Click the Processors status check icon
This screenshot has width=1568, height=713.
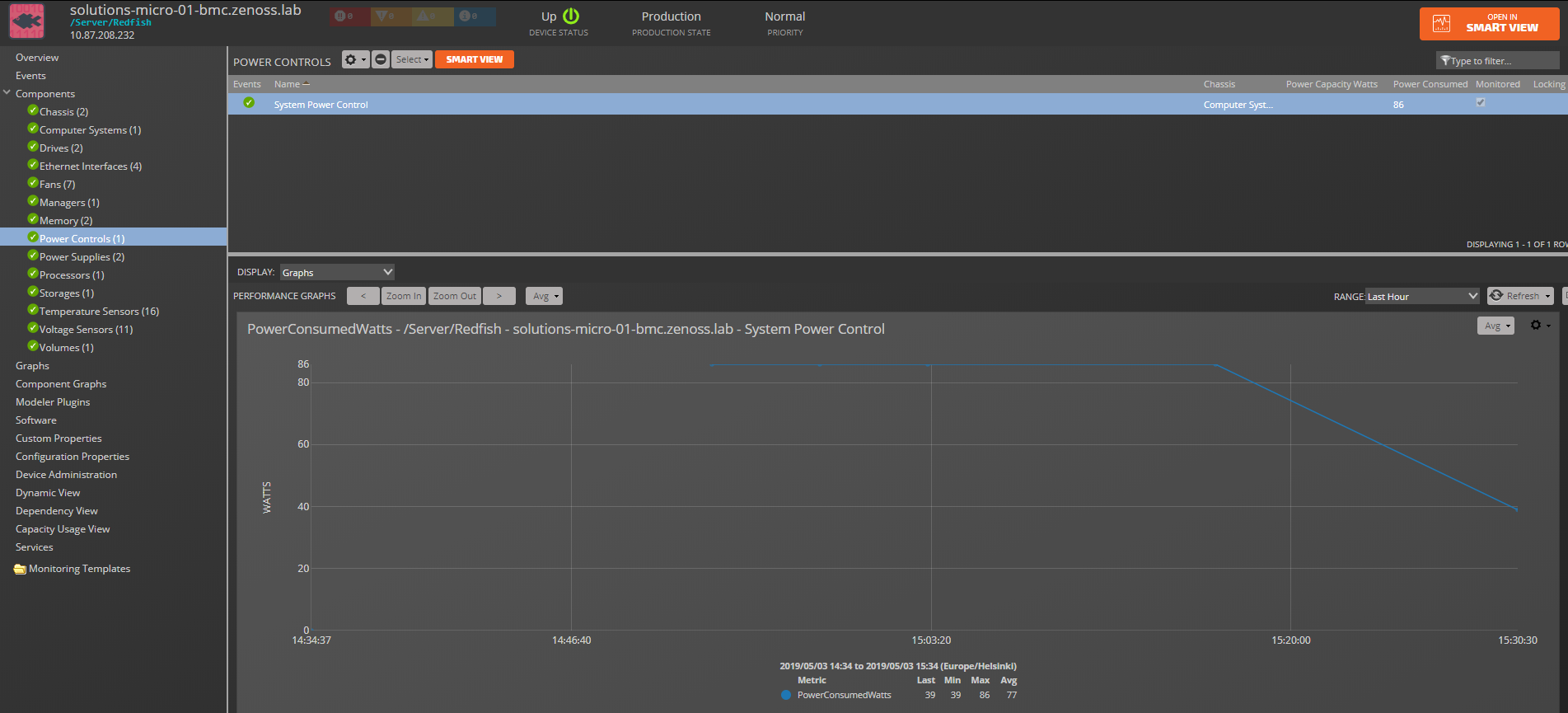click(x=33, y=274)
